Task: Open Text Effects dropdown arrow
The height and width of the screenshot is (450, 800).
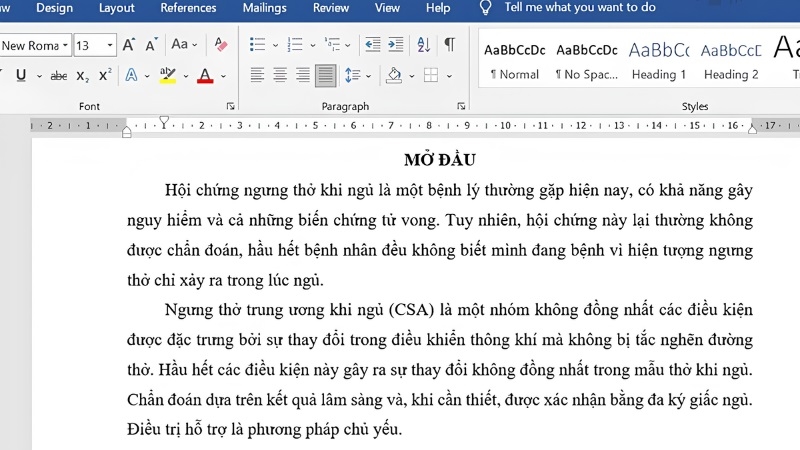Action: [147, 77]
